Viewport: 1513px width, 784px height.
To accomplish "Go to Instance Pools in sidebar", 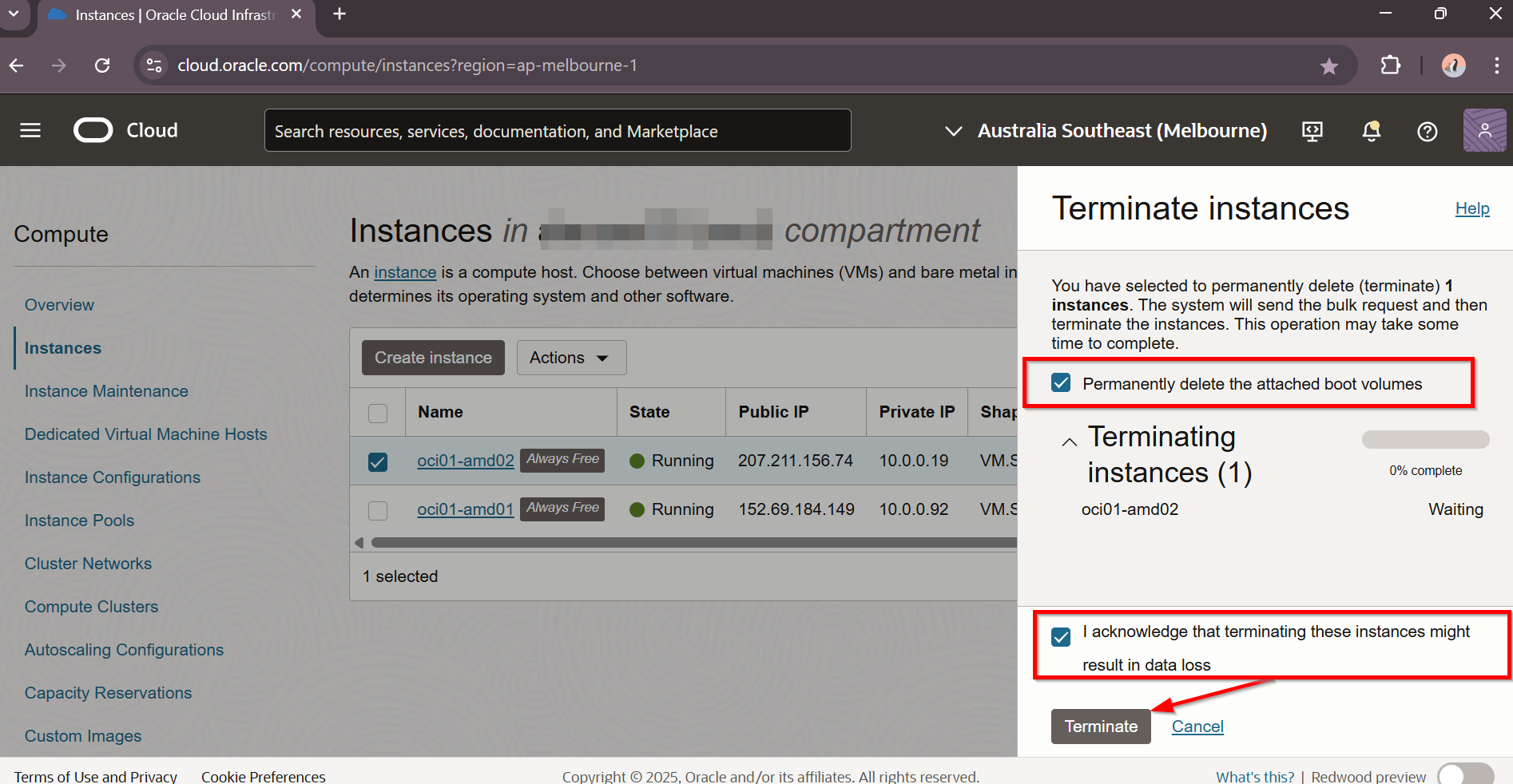I will pos(79,521).
